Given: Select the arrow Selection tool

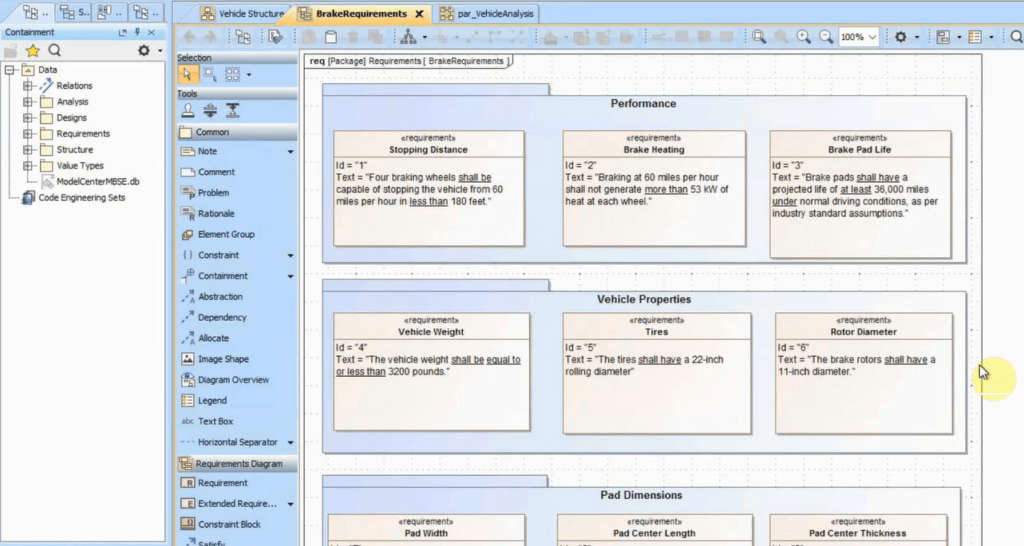Looking at the screenshot, I should 187,74.
